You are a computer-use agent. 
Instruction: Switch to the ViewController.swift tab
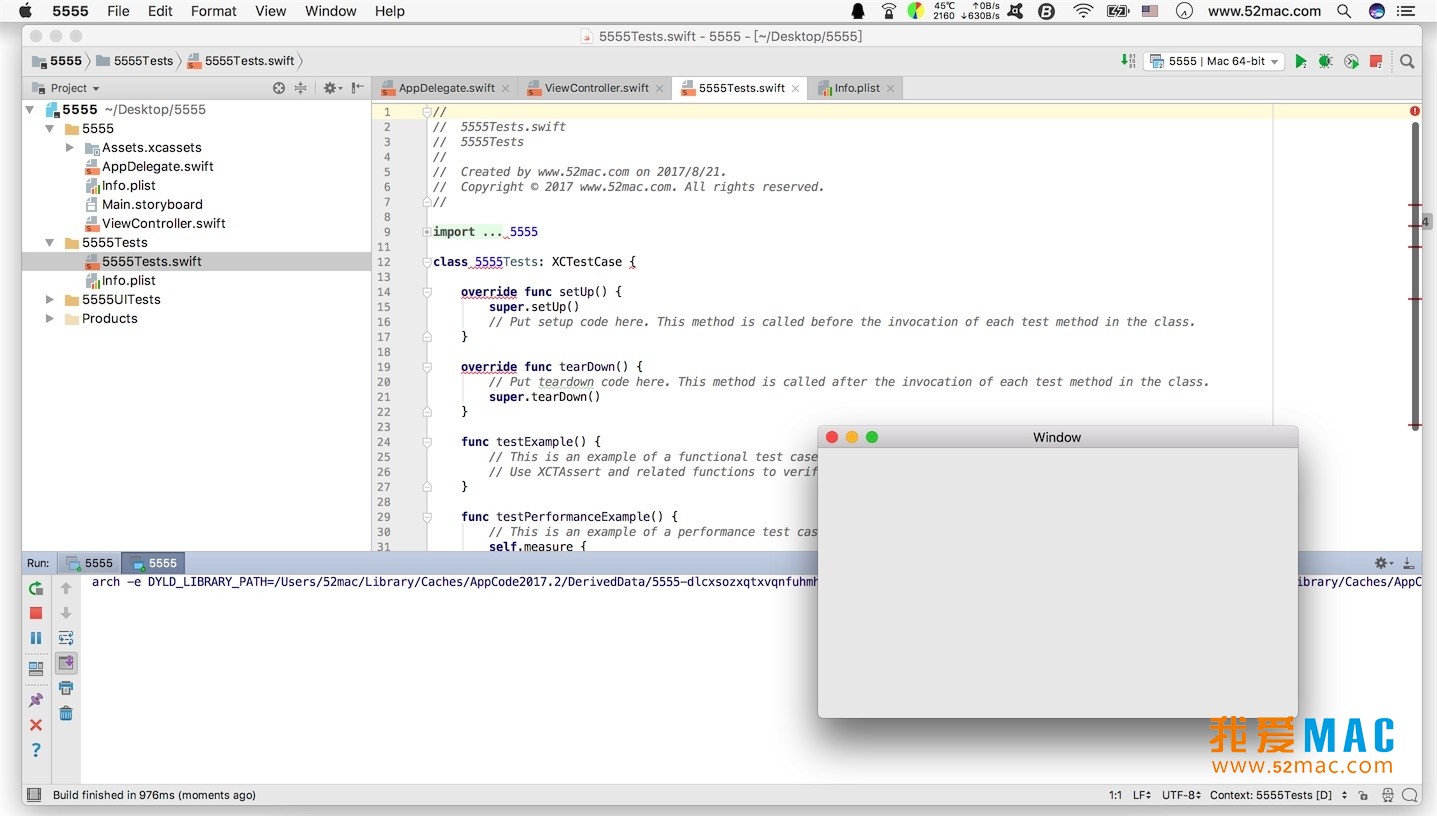[596, 88]
